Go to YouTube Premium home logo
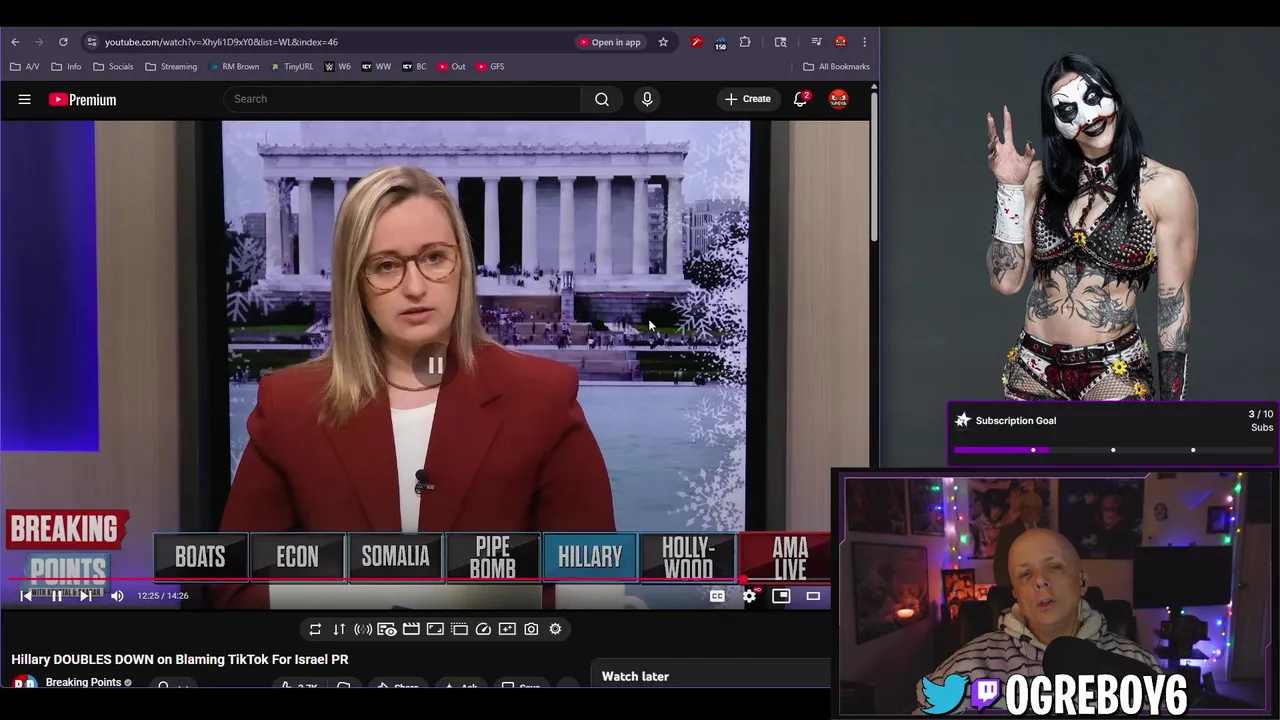The height and width of the screenshot is (720, 1280). (x=82, y=99)
